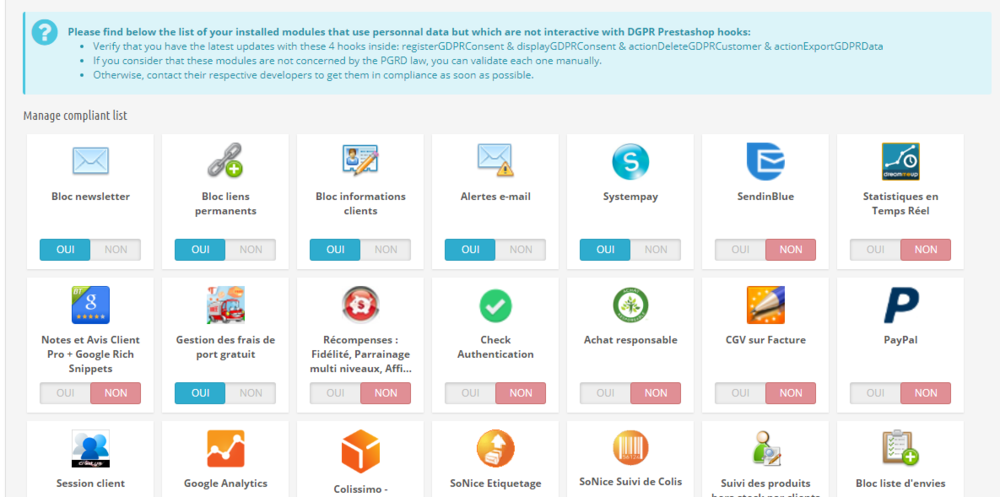
Task: Click the Bloc newsletter module title
Action: click(91, 197)
